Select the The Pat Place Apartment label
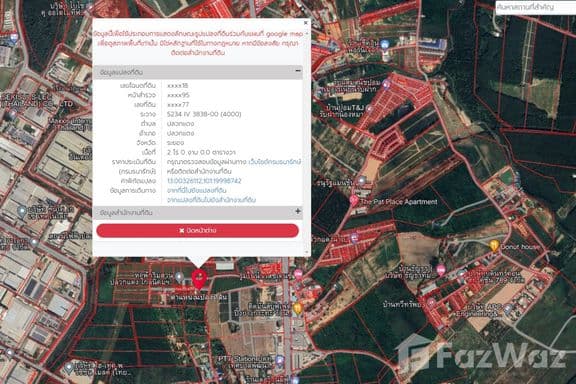The image size is (576, 384). (x=399, y=202)
